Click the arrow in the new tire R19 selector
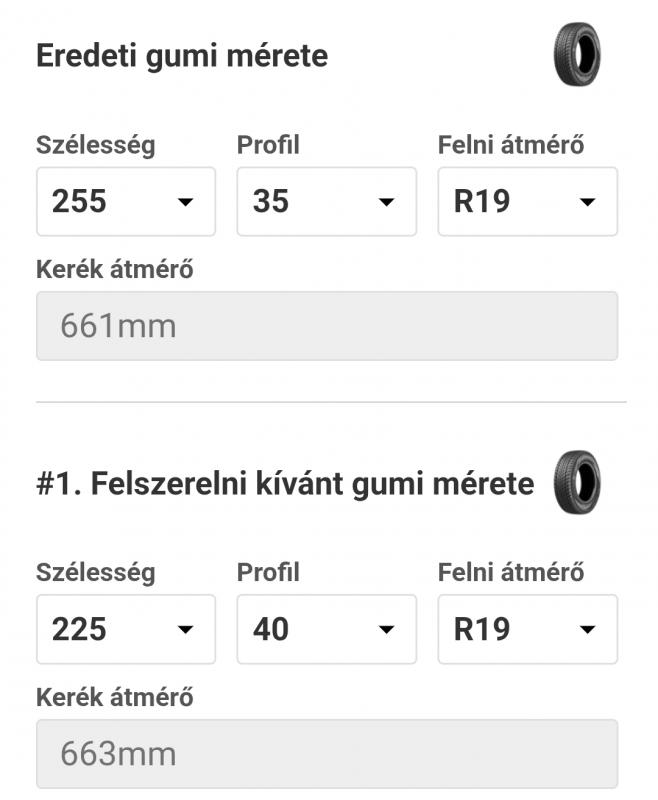 [x=588, y=630]
